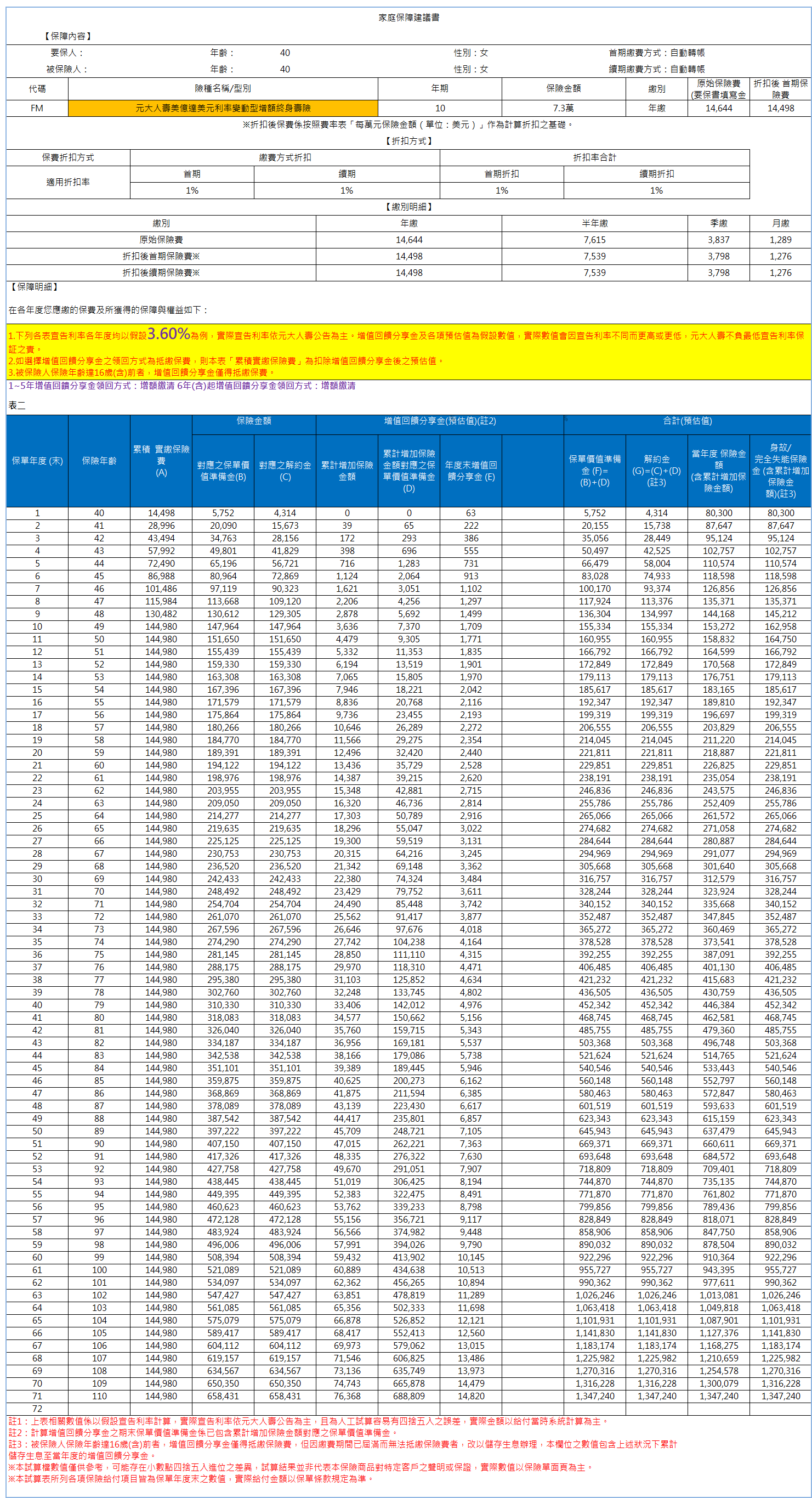This screenshot has height=1498, width=812.
Task: Select the 適用折扣率 cell
Action: [68, 182]
